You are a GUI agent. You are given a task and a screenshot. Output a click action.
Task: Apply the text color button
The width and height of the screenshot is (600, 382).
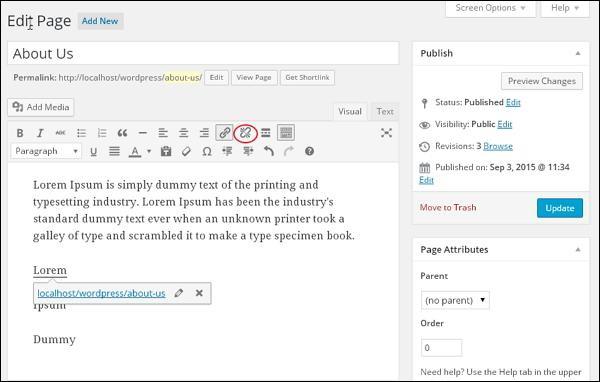point(135,152)
